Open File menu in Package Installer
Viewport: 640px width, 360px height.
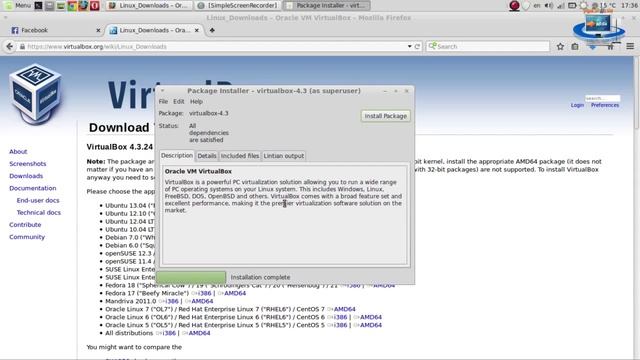163,101
